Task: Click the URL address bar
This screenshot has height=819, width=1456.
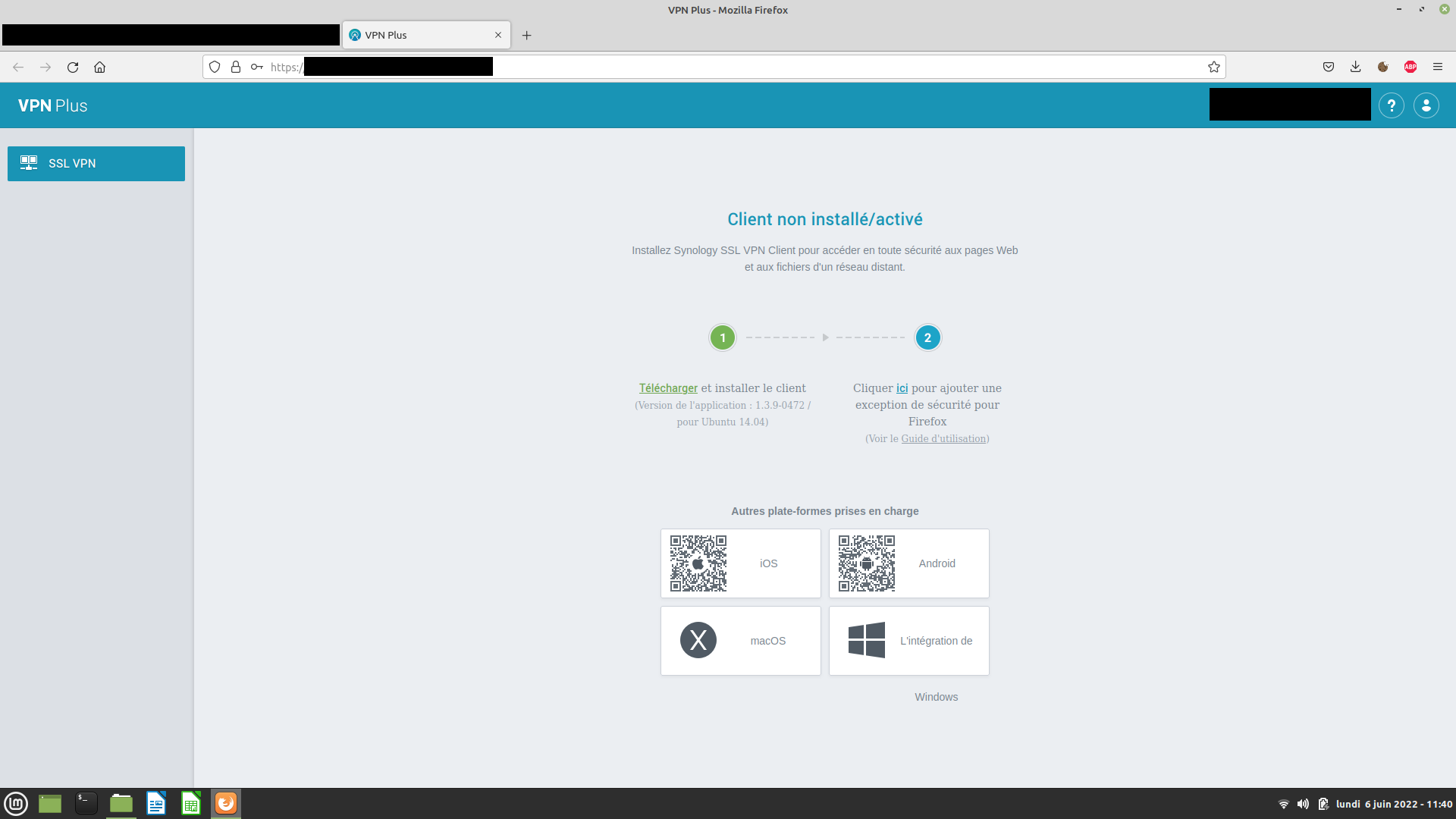Action: click(834, 67)
